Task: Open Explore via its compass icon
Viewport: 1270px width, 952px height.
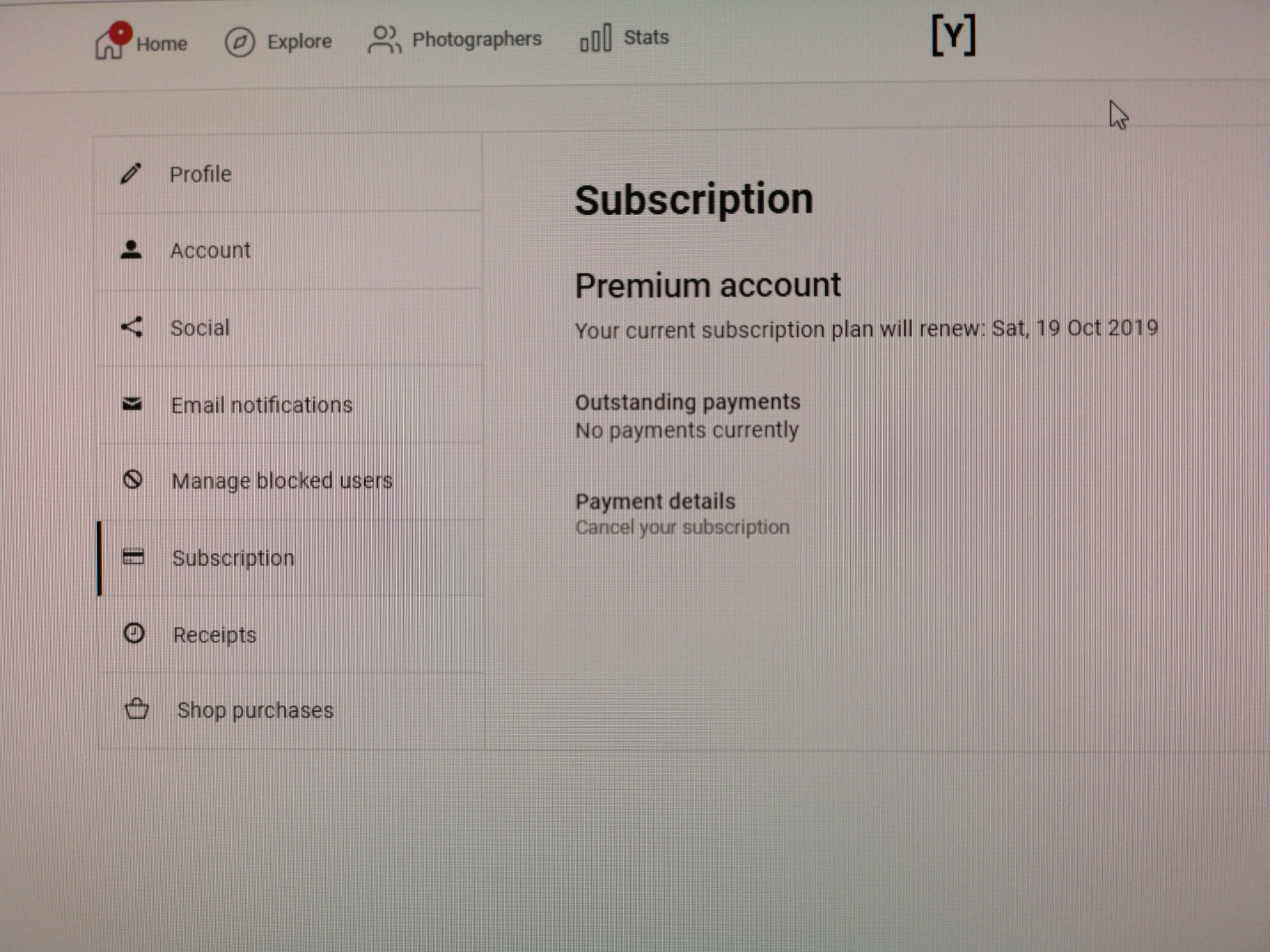Action: click(239, 42)
